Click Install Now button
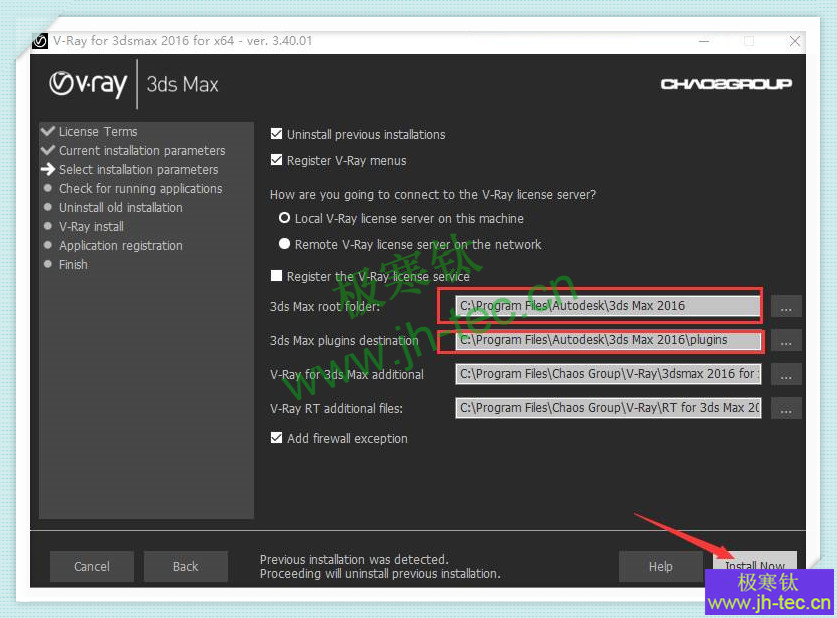The height and width of the screenshot is (618, 837). coord(755,561)
